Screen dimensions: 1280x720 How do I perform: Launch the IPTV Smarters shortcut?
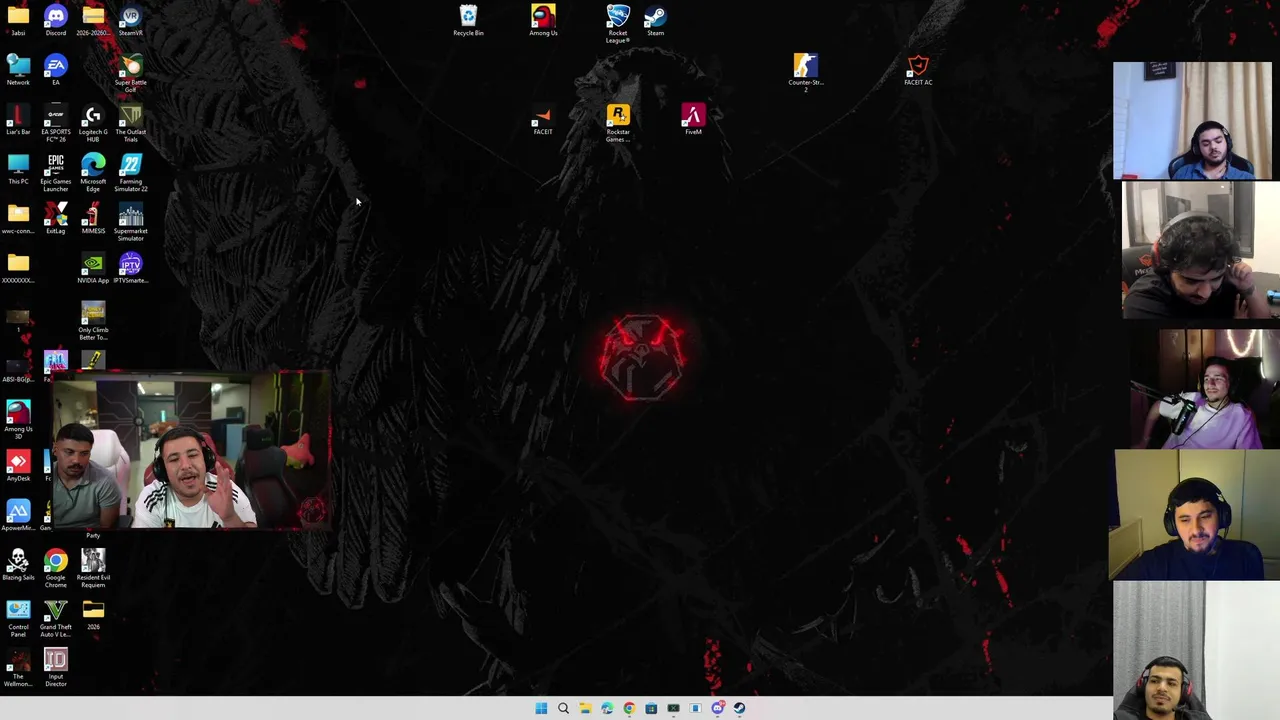(x=130, y=268)
